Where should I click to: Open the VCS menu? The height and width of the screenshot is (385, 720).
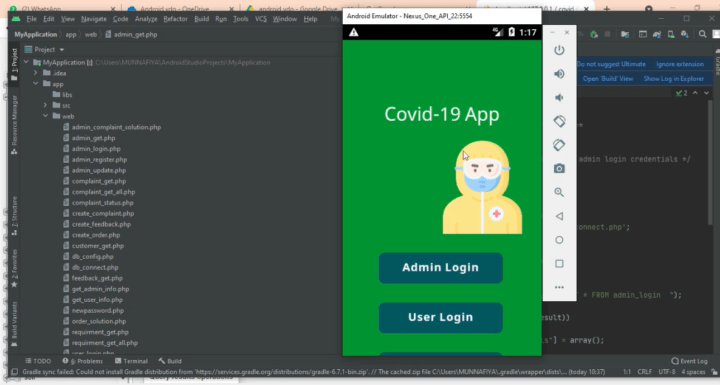[x=261, y=19]
